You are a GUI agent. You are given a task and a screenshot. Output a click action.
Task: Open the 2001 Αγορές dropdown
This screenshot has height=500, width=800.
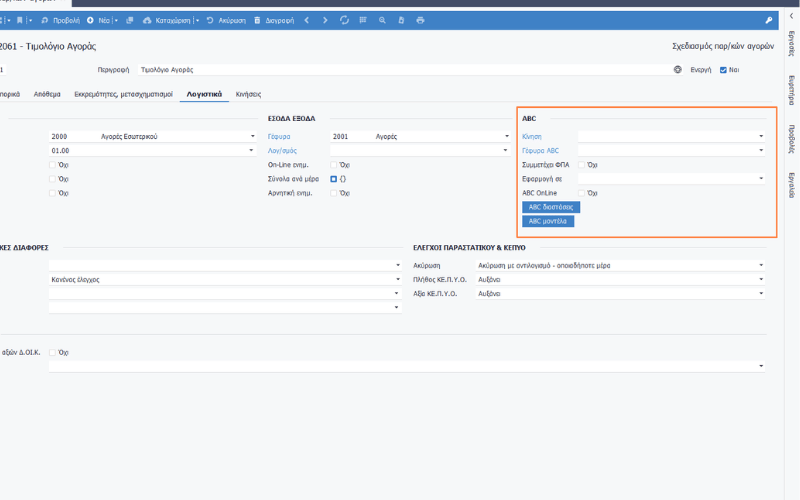point(507,136)
